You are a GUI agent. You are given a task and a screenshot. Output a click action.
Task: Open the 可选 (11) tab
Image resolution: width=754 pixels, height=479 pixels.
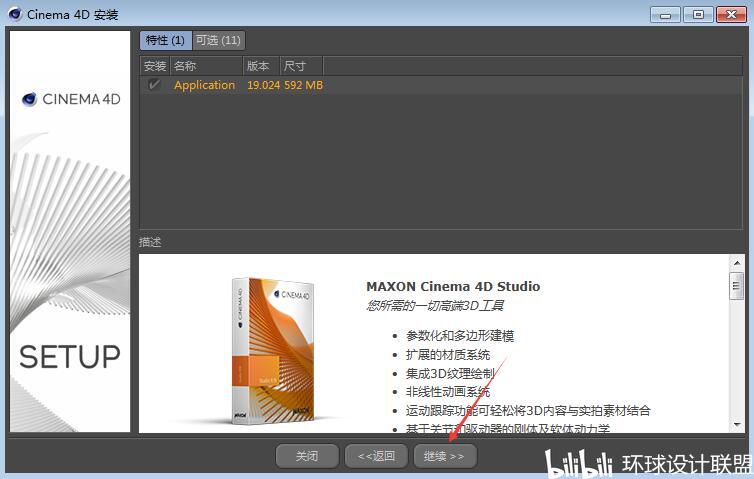pos(218,40)
